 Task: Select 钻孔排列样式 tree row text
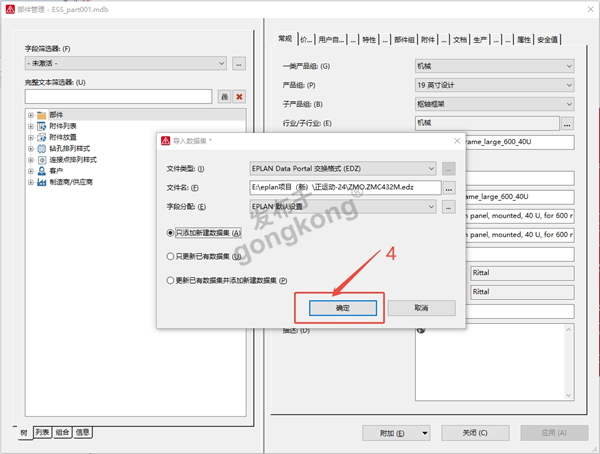click(70, 149)
